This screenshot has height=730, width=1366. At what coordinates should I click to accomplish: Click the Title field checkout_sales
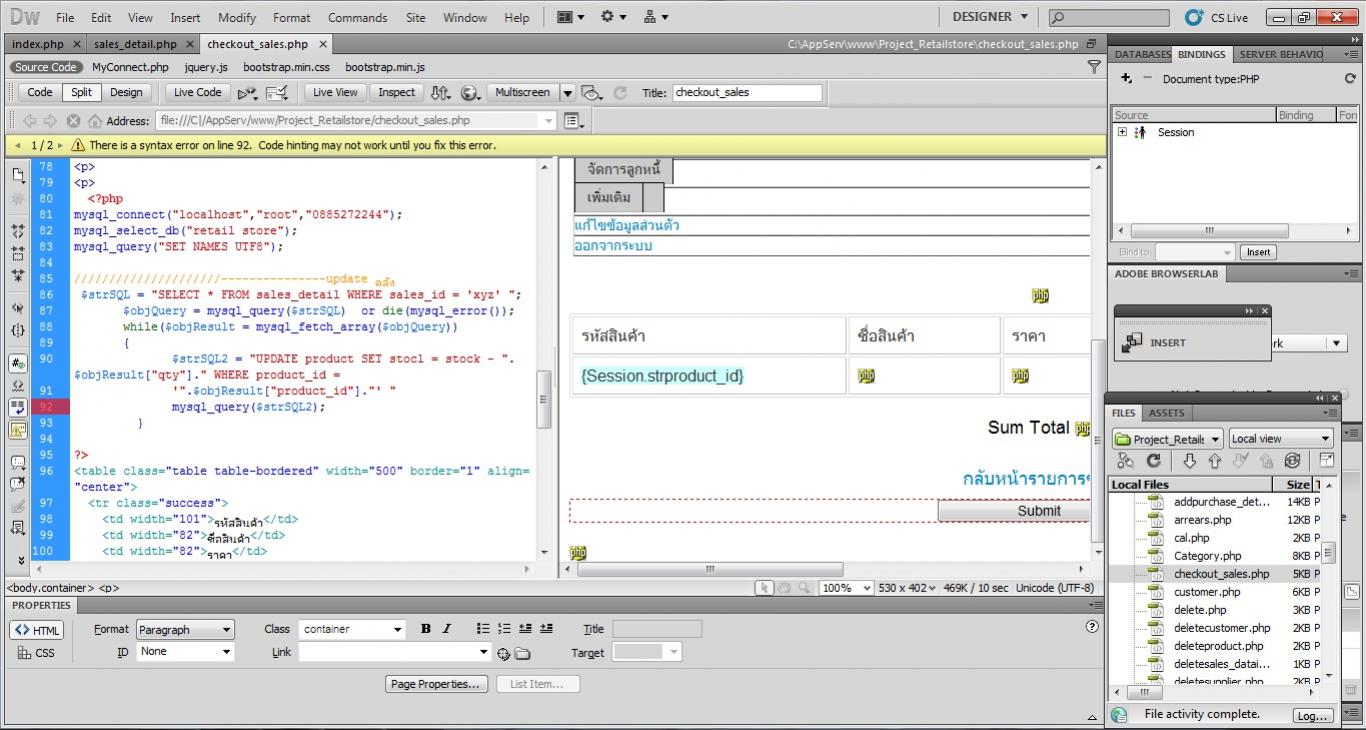747,92
